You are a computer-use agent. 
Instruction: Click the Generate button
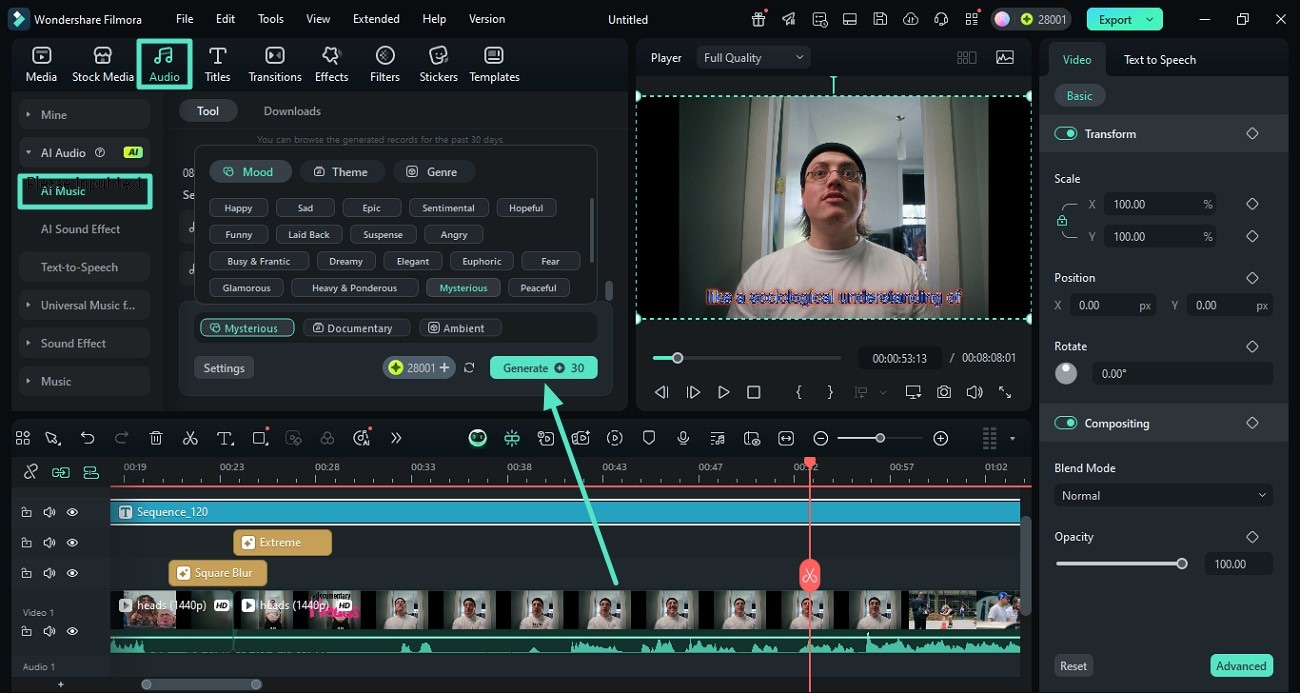coord(543,368)
